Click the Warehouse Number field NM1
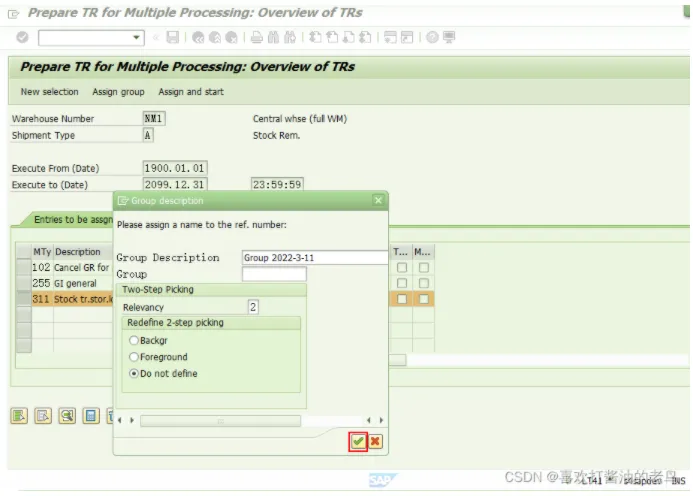This screenshot has width=693, height=496. click(x=154, y=118)
